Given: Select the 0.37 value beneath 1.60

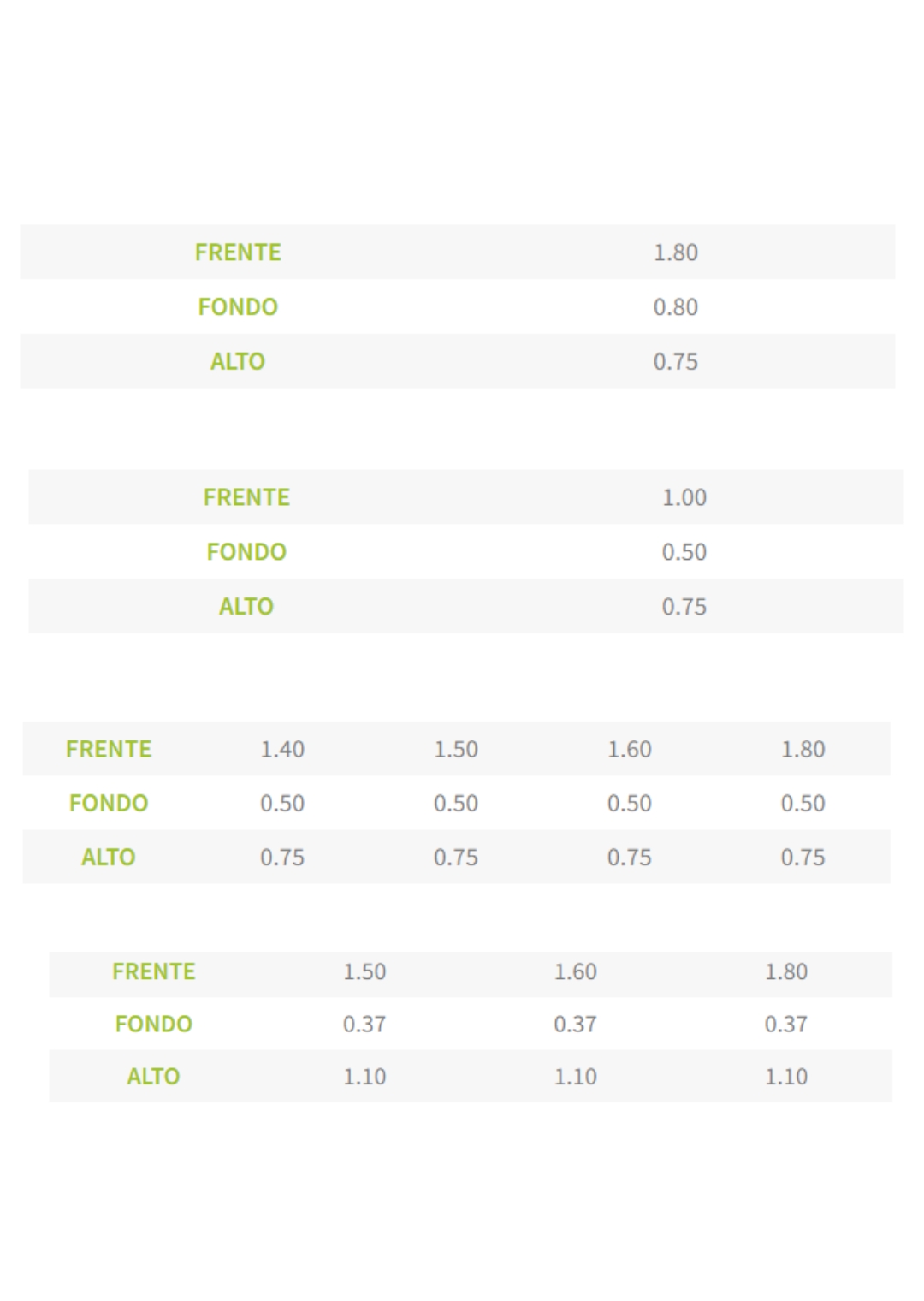Looking at the screenshot, I should [575, 1024].
